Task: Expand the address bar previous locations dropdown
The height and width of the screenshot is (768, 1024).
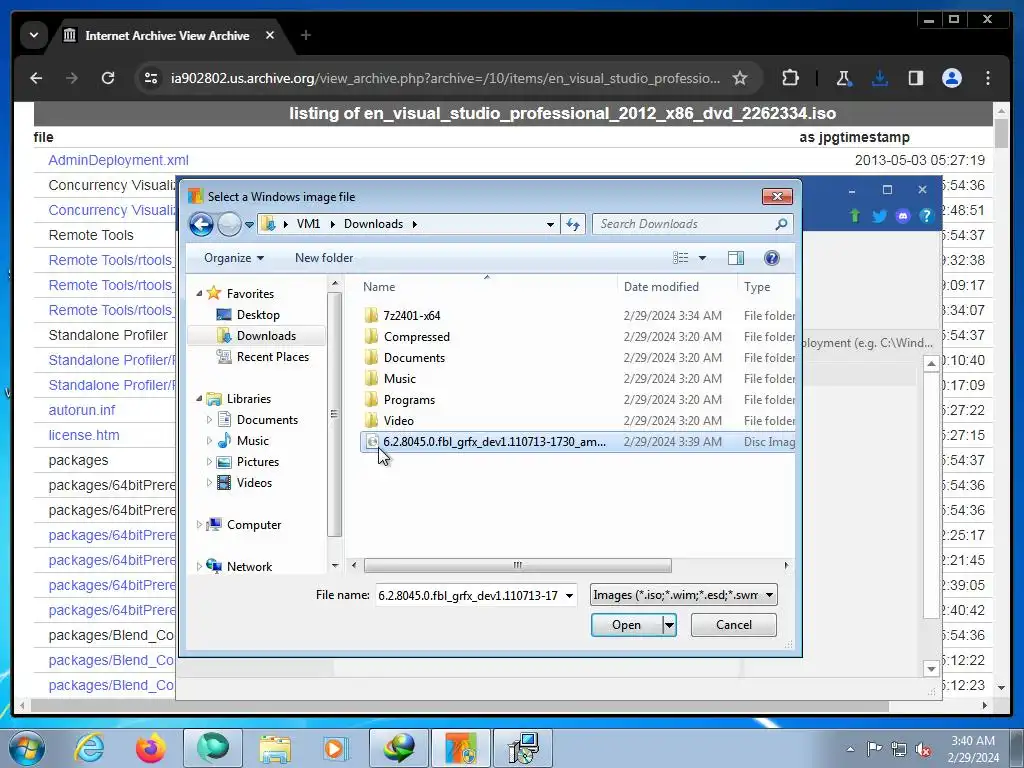Action: [551, 225]
